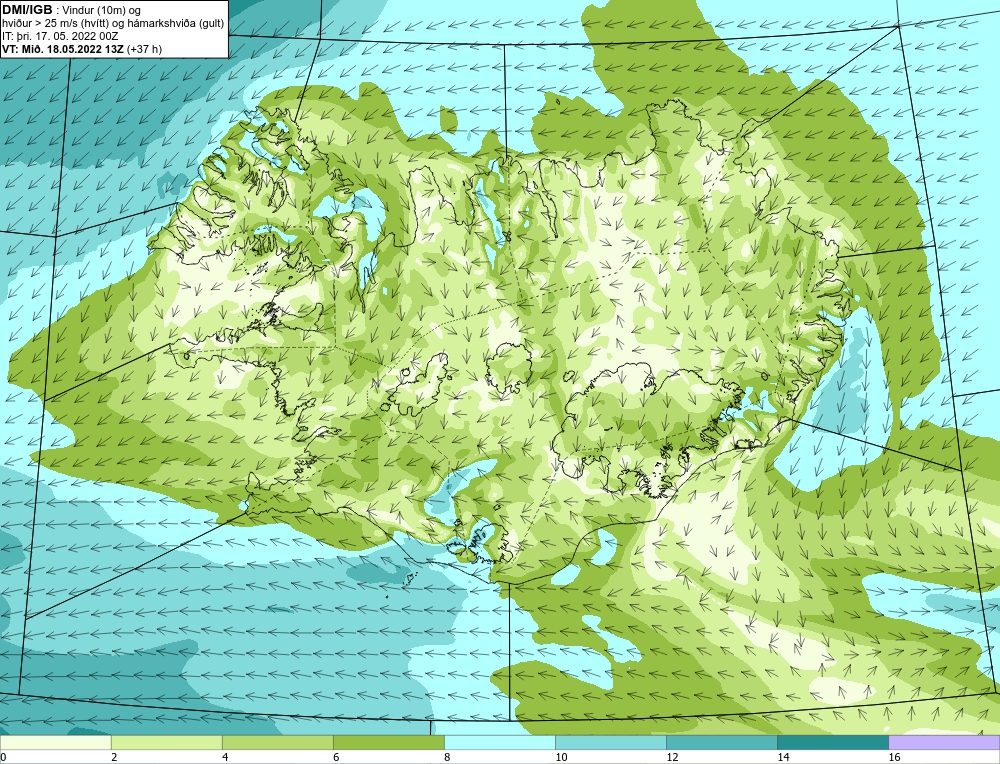
Task: Click the legend label '4'
Action: pyautogui.click(x=225, y=757)
